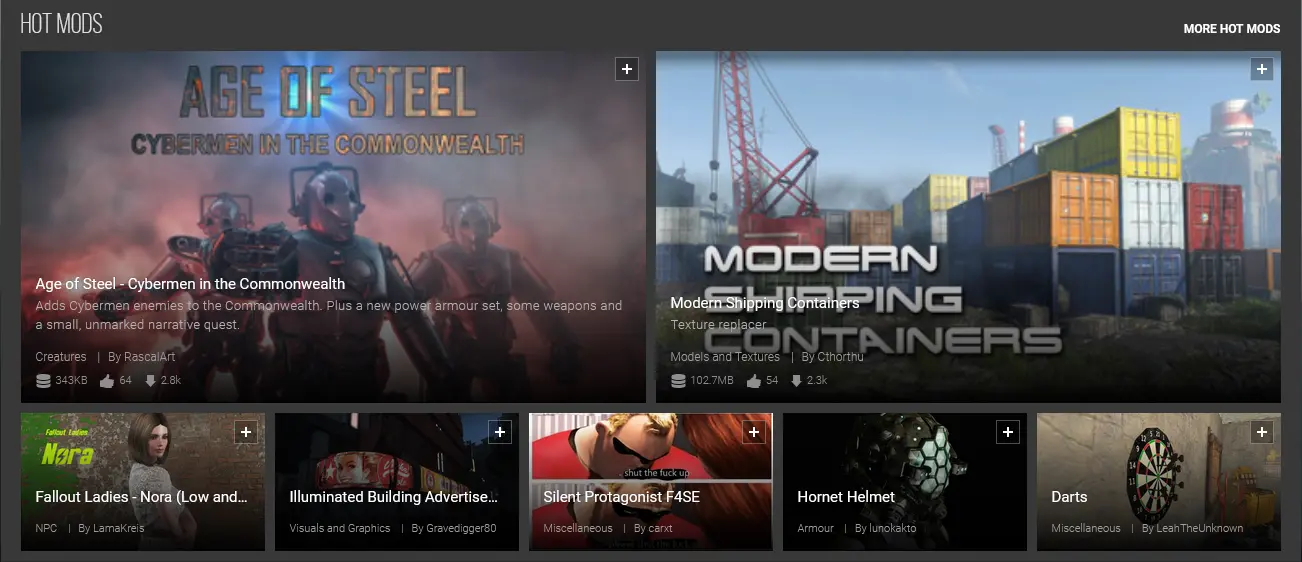Screen dimensions: 1302x562
Task: Select the Creatures category link
Action: 61,357
